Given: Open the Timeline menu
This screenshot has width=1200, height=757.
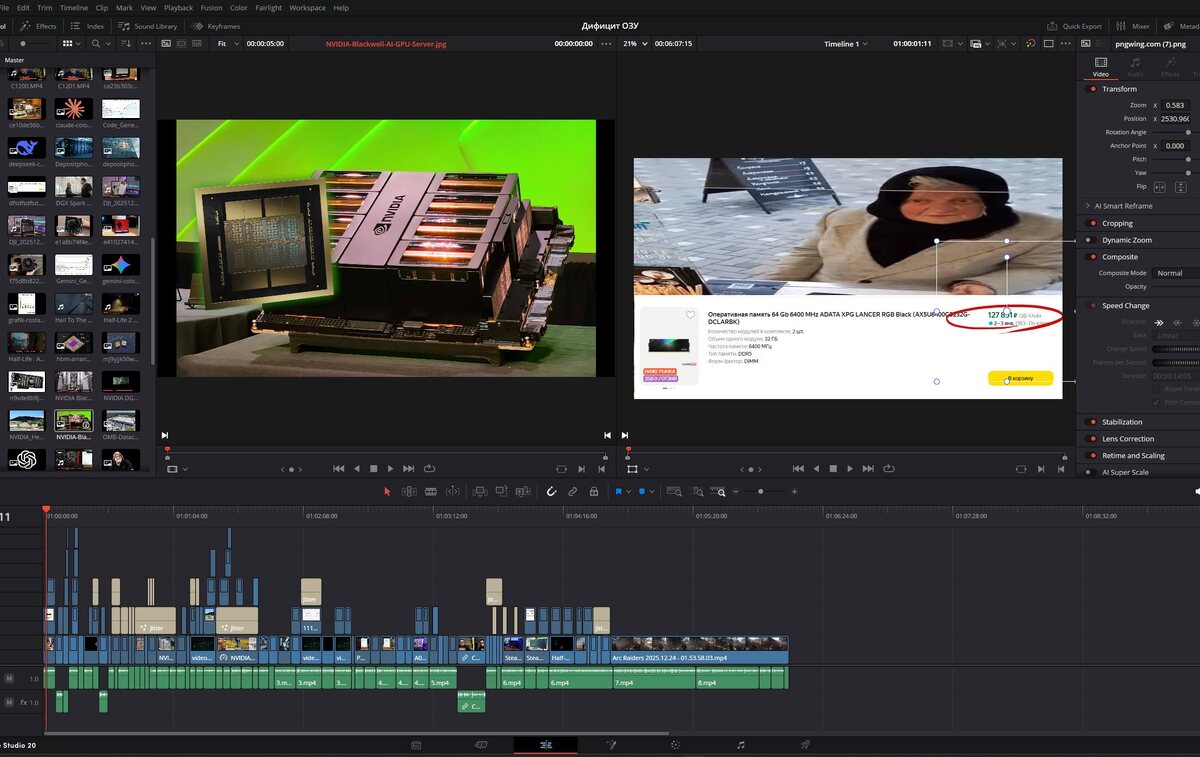Looking at the screenshot, I should (74, 7).
